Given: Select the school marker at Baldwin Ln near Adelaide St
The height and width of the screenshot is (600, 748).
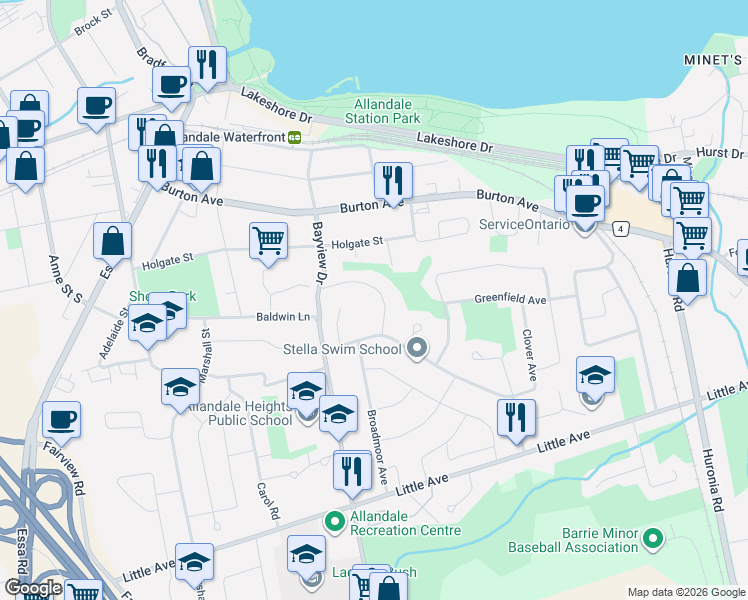Looking at the screenshot, I should coord(147,324).
